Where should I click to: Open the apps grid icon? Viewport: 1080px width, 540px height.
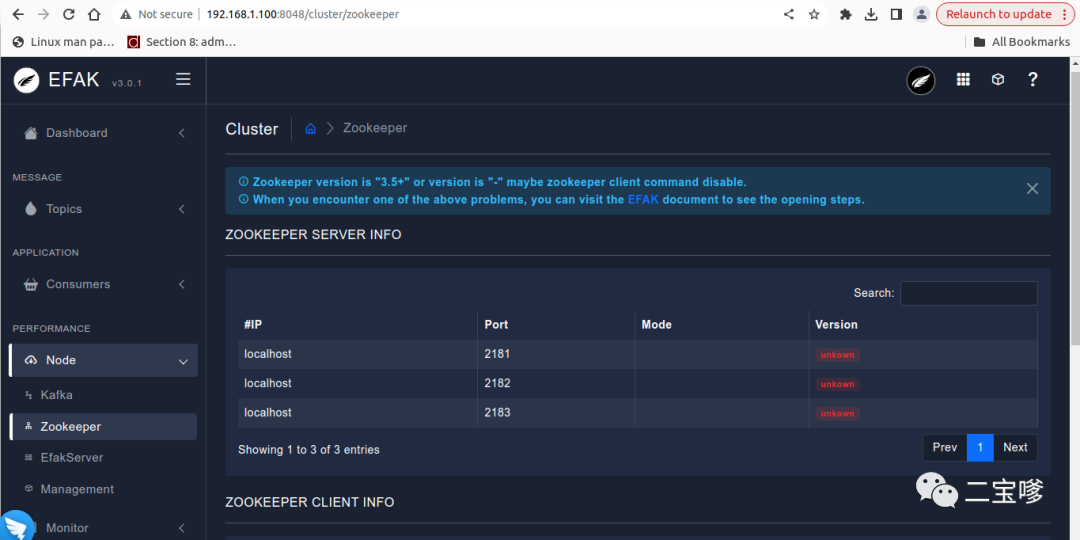pyautogui.click(x=963, y=80)
